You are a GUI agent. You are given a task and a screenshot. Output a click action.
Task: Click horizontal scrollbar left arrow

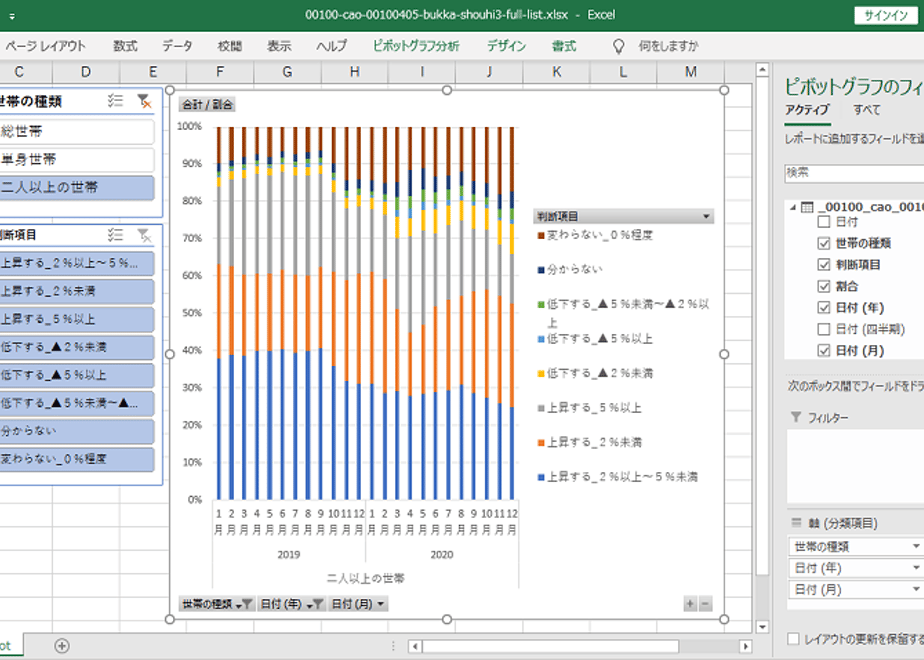[x=415, y=646]
